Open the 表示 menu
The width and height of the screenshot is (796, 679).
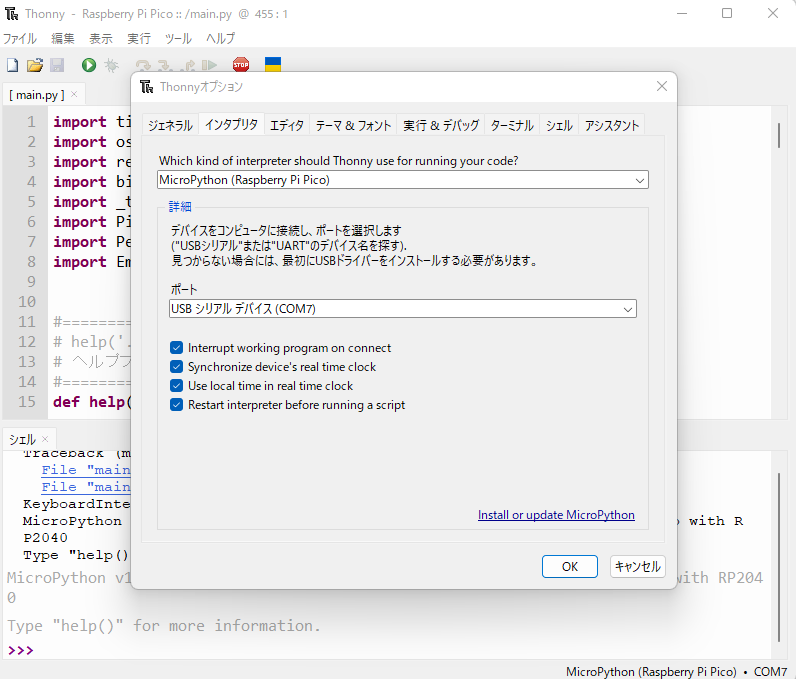[101, 39]
